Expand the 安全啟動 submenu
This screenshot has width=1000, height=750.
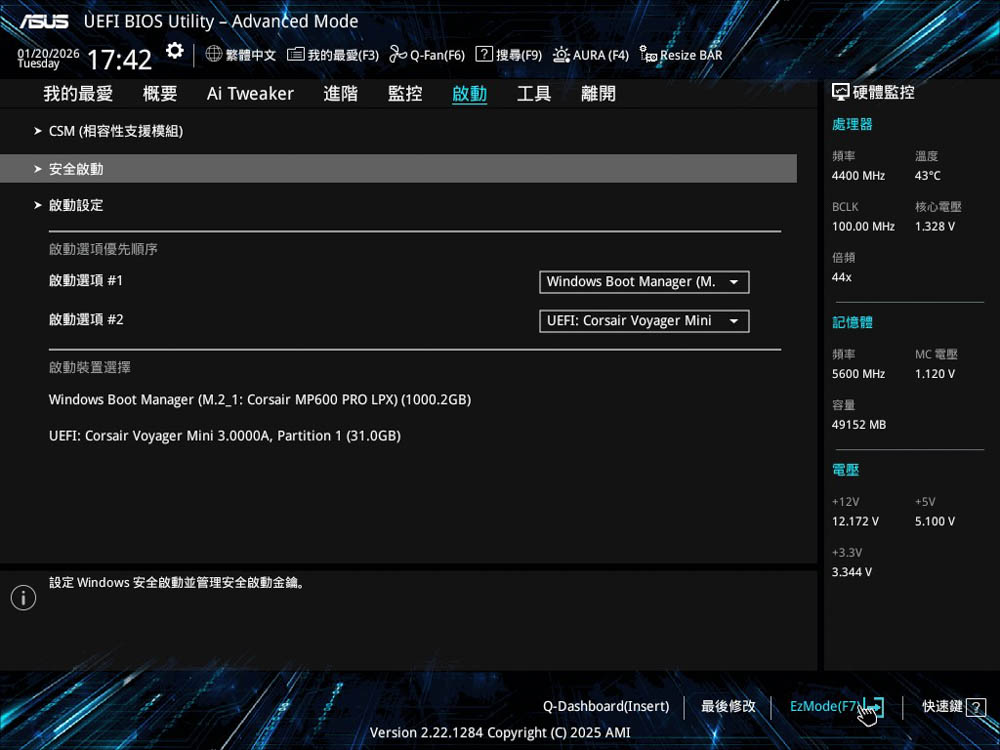click(76, 169)
